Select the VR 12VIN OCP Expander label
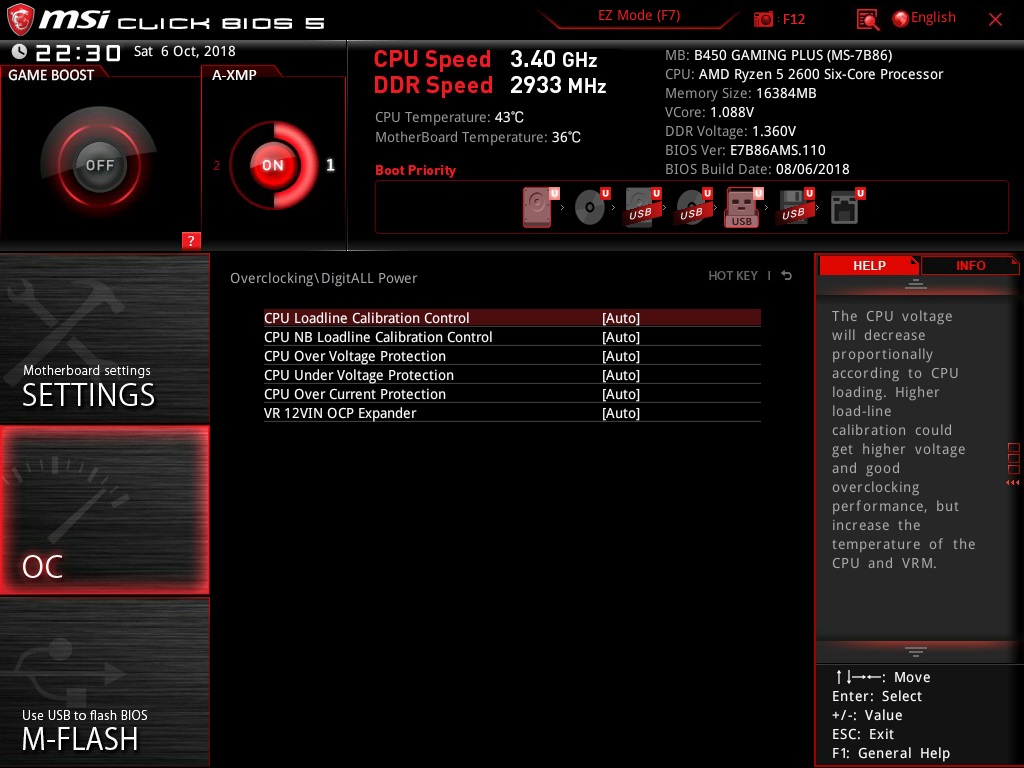 pos(340,413)
